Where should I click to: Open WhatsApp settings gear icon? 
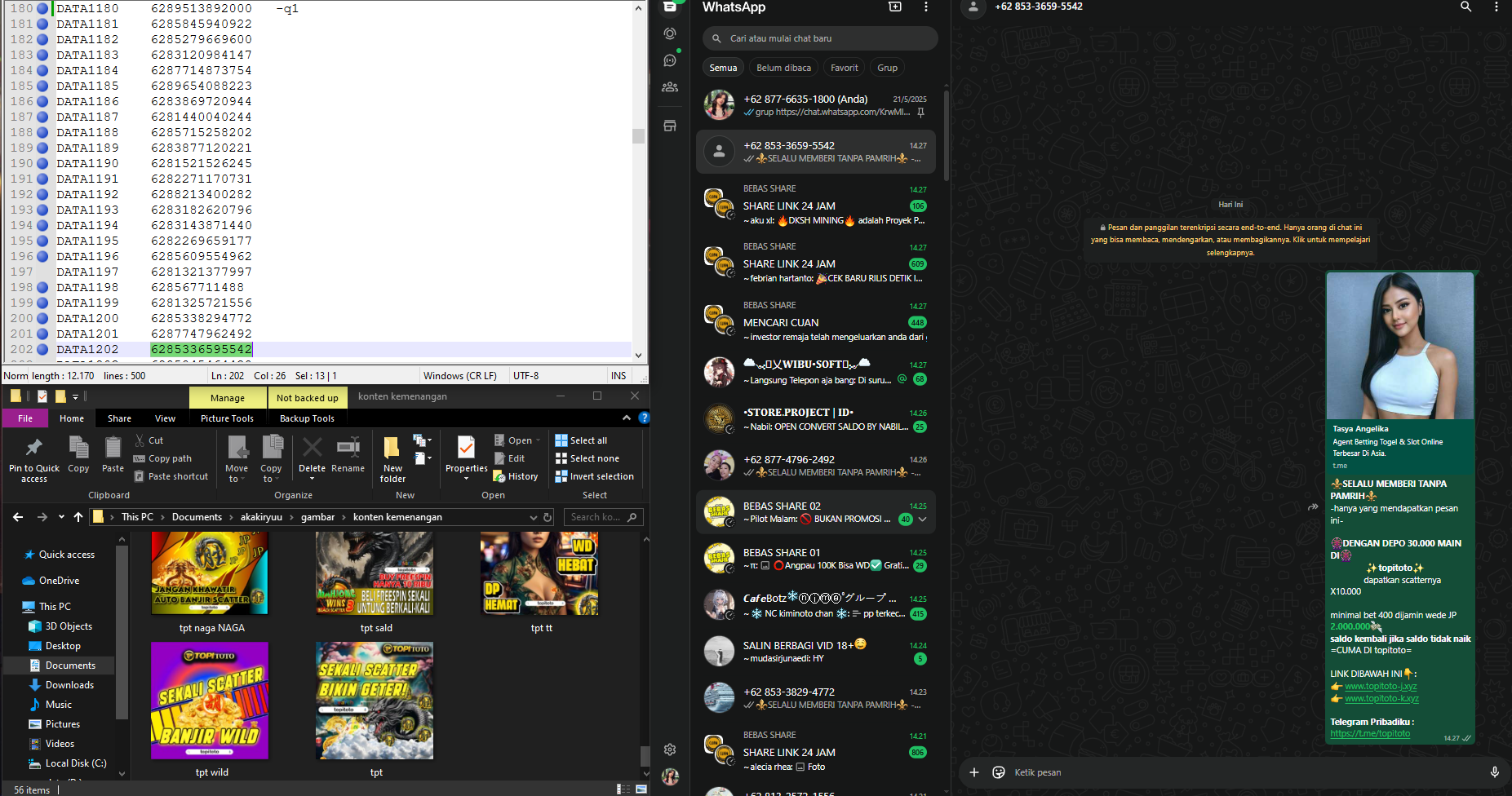click(x=670, y=750)
